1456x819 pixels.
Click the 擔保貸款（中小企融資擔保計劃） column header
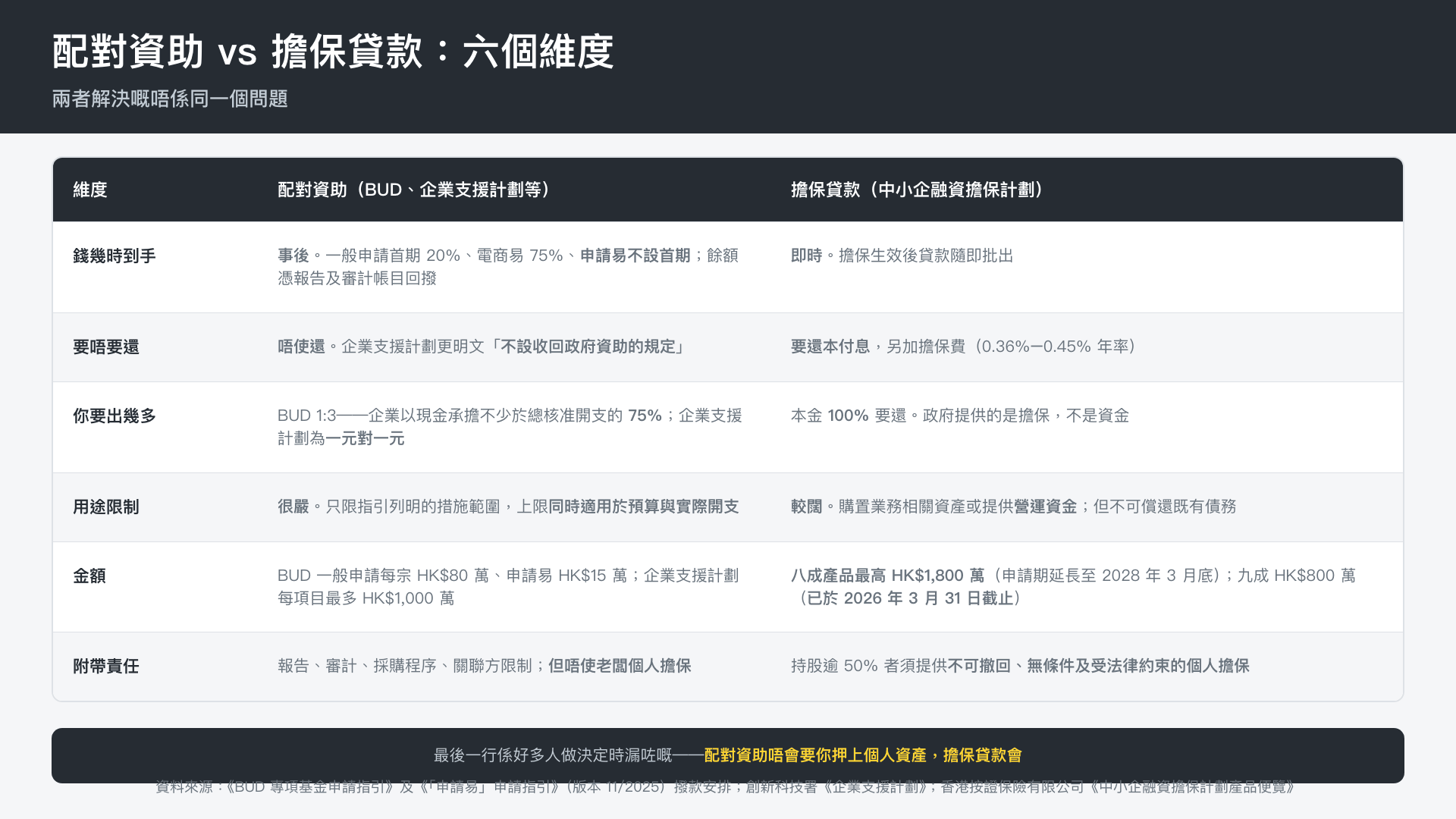918,190
